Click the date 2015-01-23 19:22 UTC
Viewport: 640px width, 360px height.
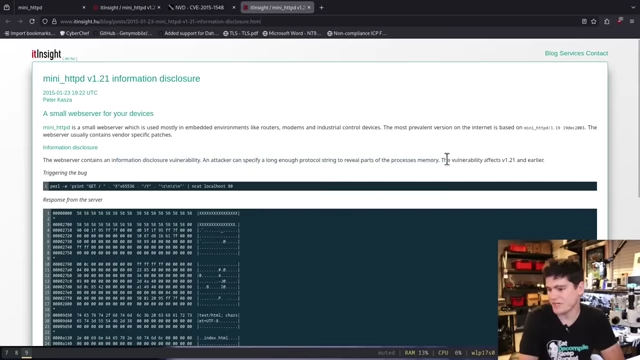click(x=70, y=93)
